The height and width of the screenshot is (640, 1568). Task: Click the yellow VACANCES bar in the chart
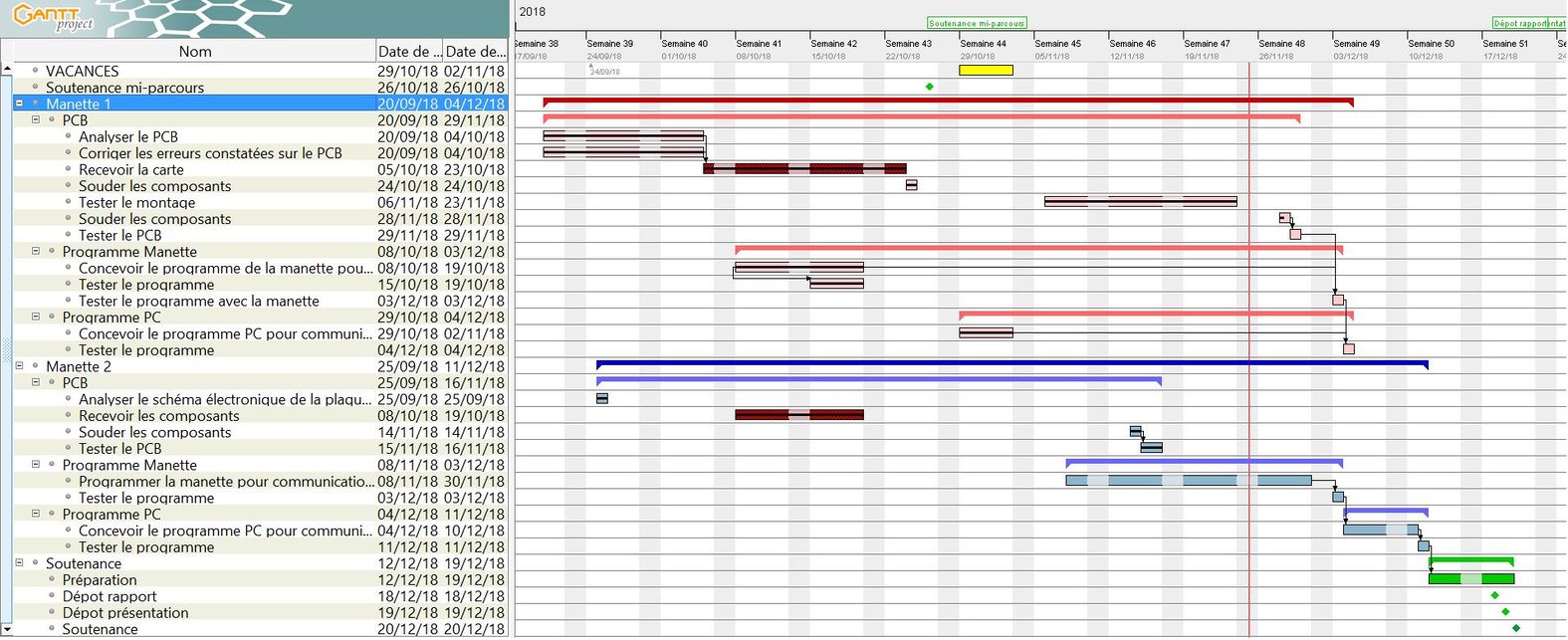tap(986, 71)
